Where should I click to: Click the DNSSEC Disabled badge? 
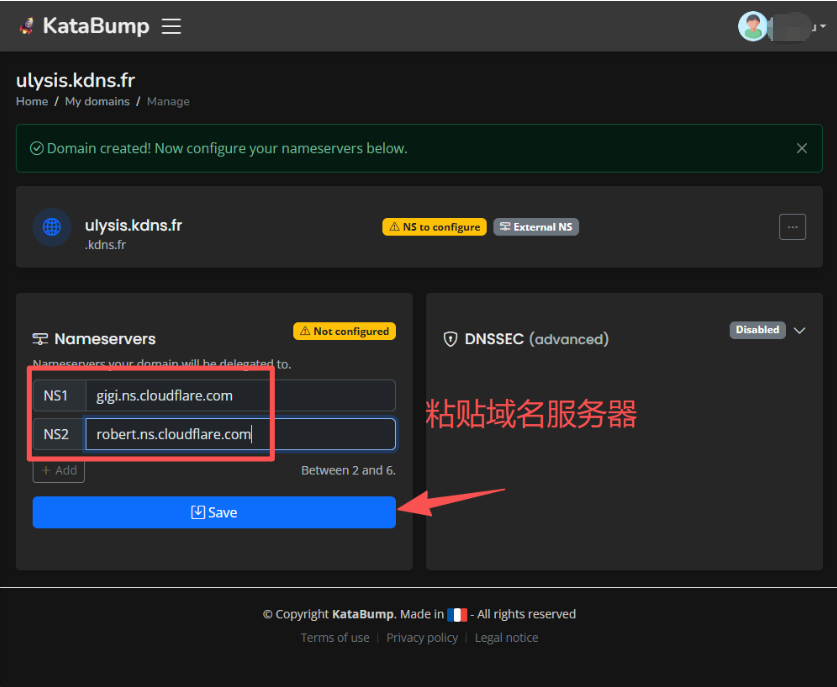coord(757,330)
